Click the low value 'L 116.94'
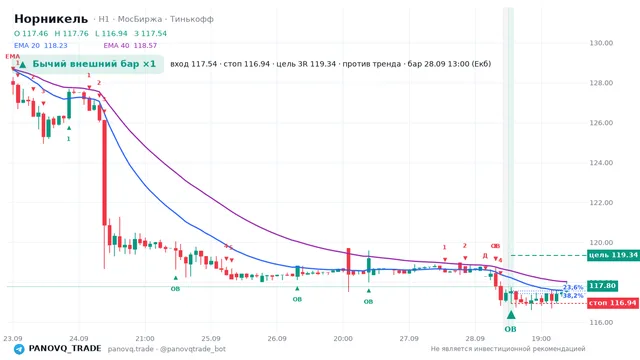 coord(111,33)
